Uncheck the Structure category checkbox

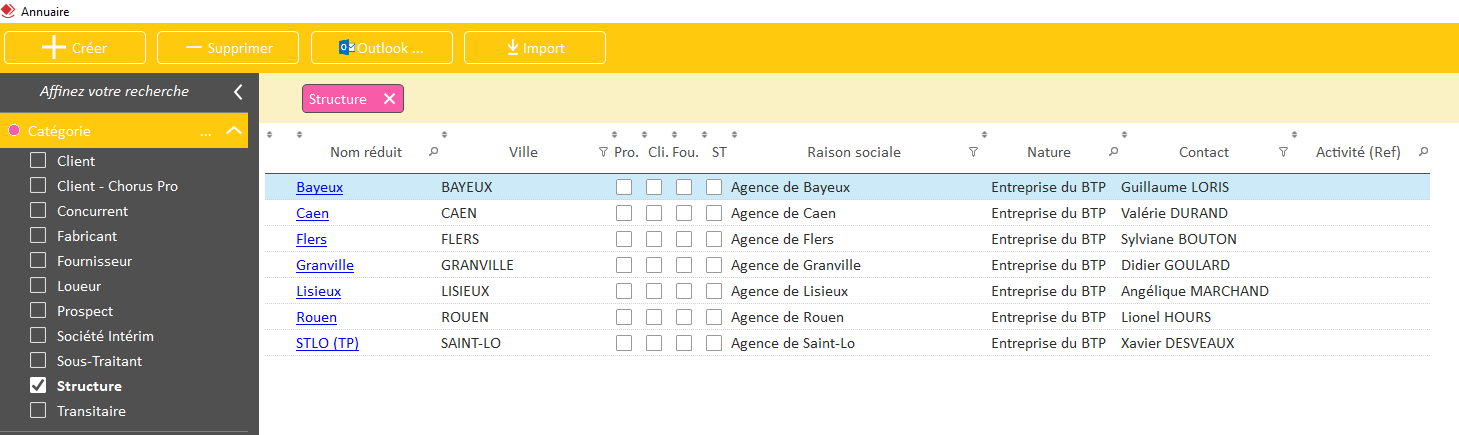38,386
